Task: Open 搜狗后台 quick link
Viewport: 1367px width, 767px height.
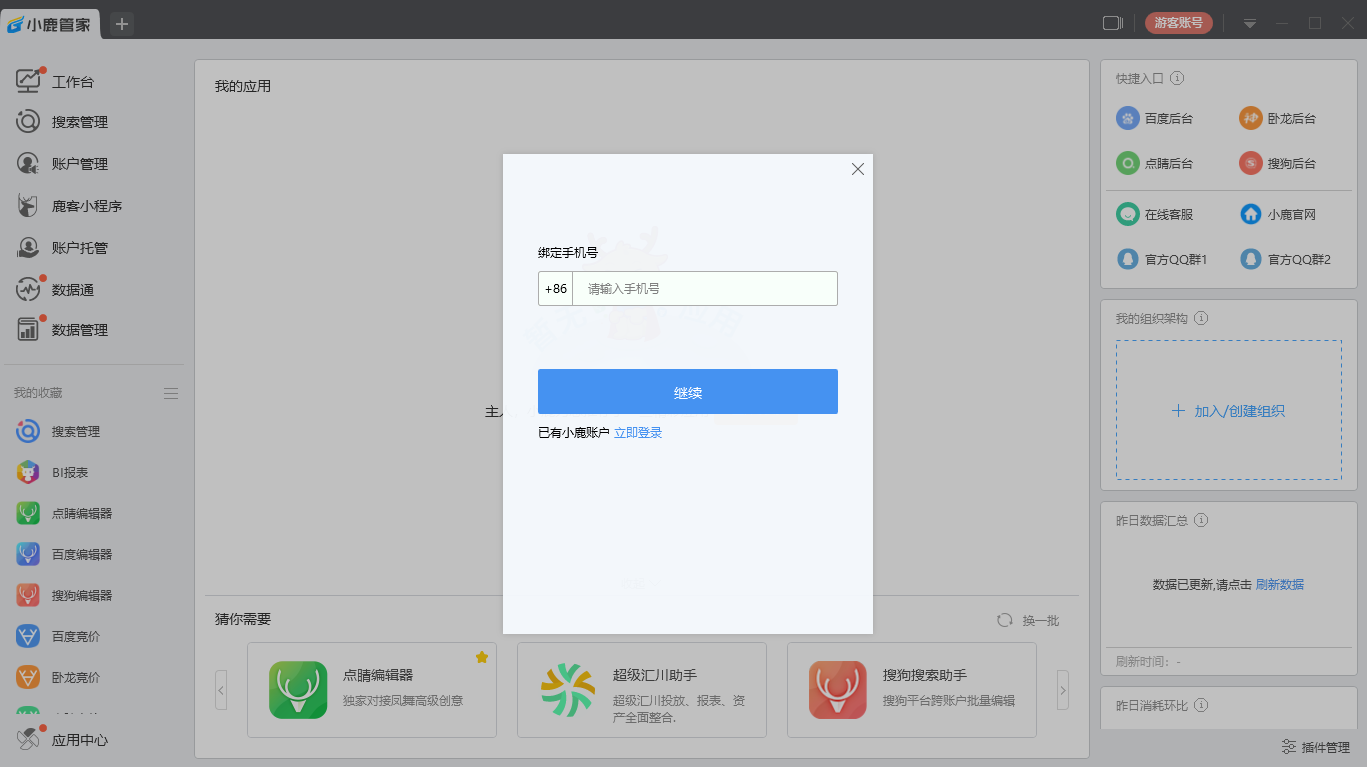Action: (1279, 163)
